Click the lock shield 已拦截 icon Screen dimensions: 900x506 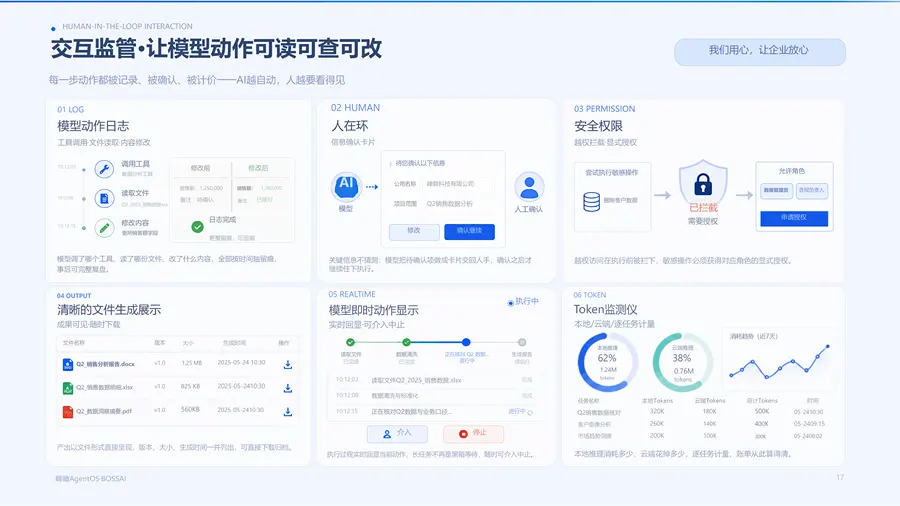coord(703,183)
